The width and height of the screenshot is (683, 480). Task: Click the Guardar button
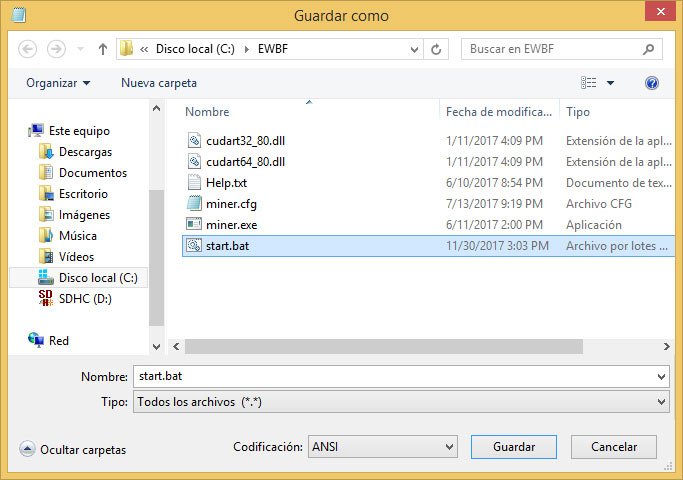(514, 447)
